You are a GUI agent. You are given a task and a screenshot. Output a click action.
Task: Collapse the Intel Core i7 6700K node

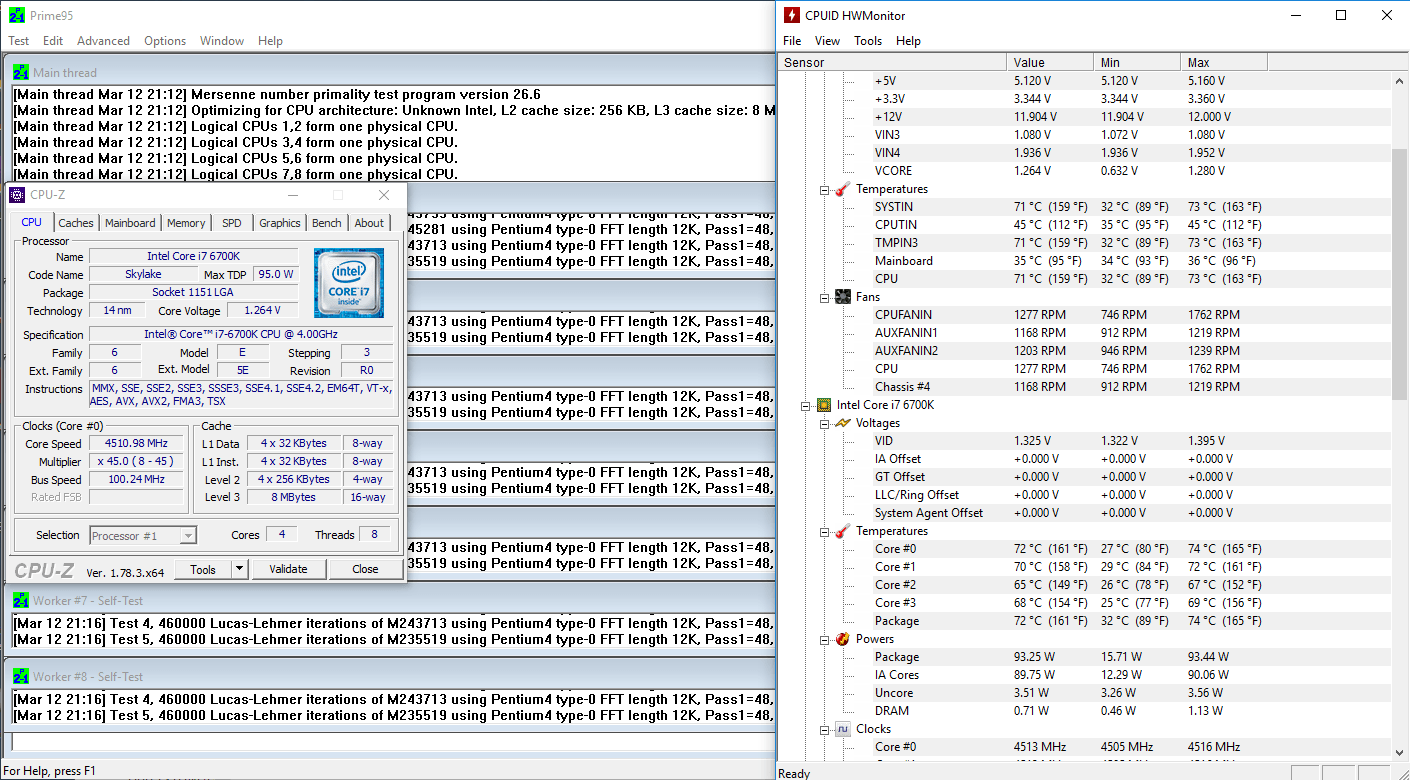806,405
